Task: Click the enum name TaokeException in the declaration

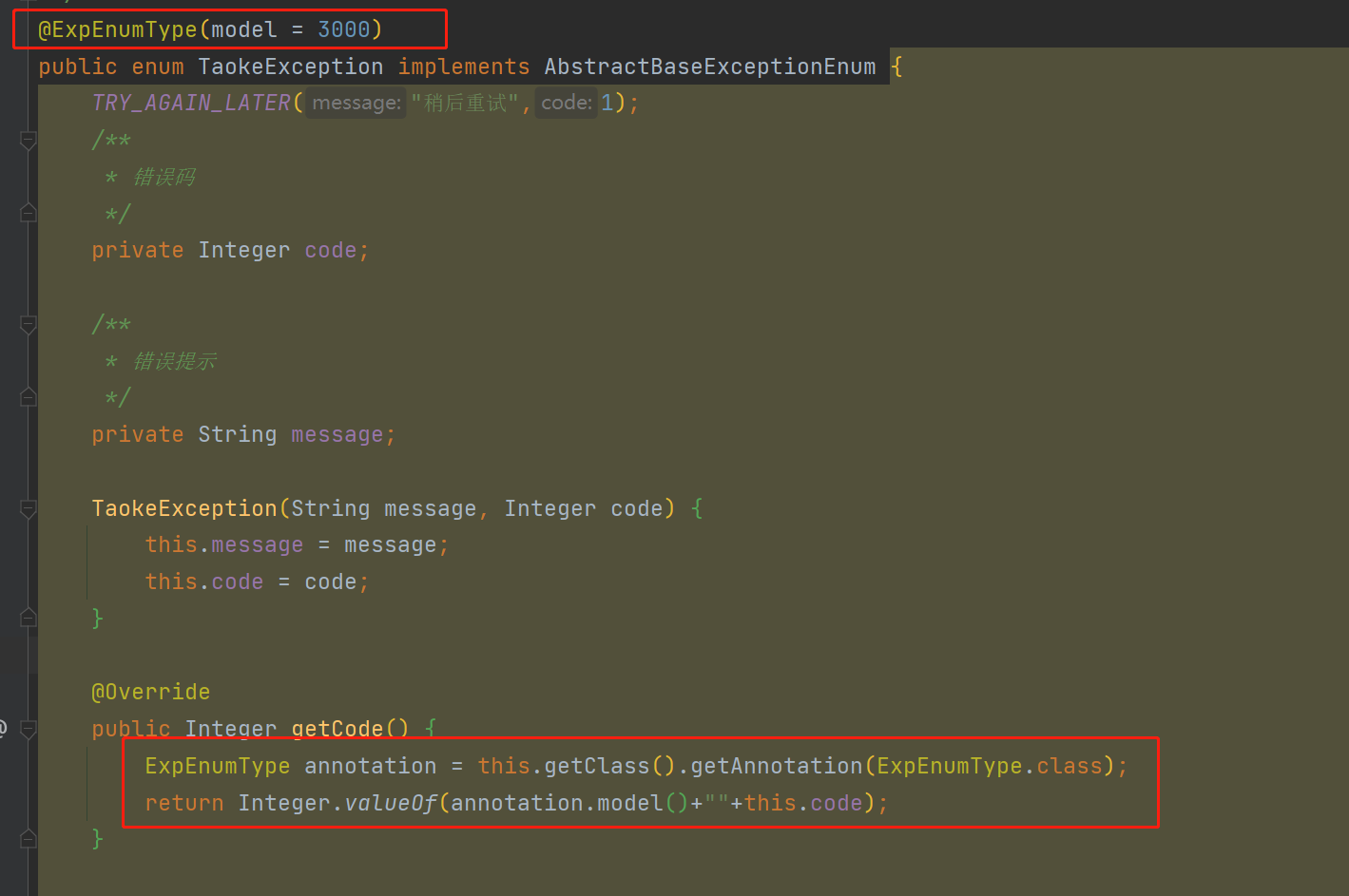Action: point(291,67)
